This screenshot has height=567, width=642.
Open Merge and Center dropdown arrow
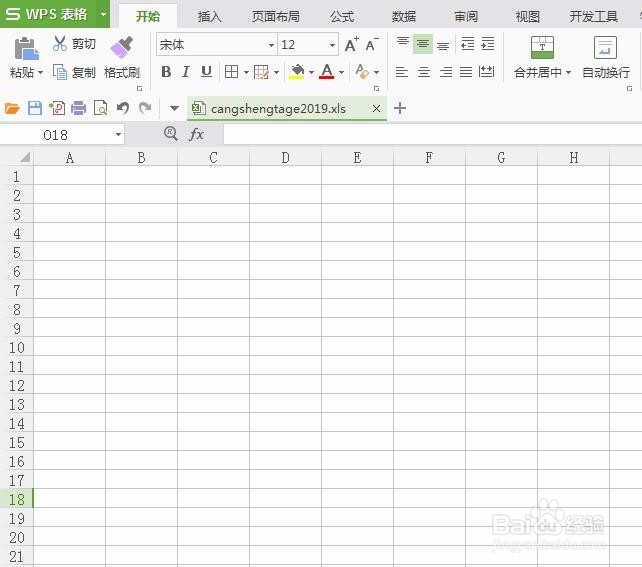click(x=568, y=72)
